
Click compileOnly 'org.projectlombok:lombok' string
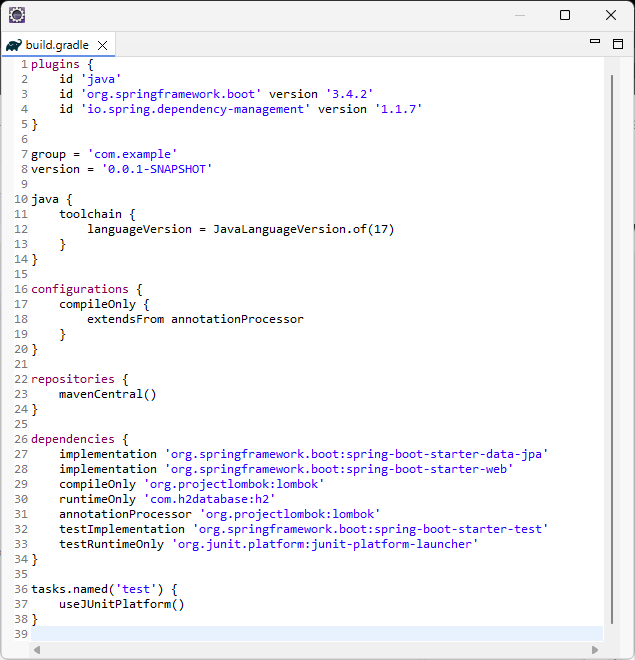[234, 484]
